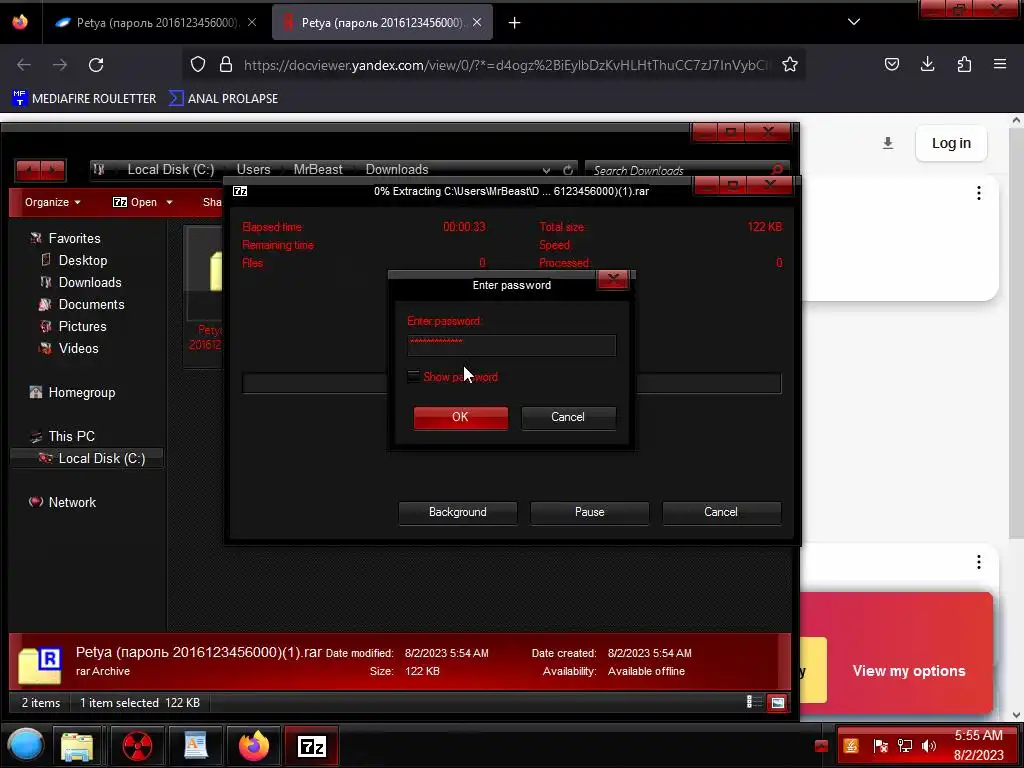The image size is (1024, 768).
Task: Open the 7z Open dropdown arrow
Action: click(x=169, y=202)
